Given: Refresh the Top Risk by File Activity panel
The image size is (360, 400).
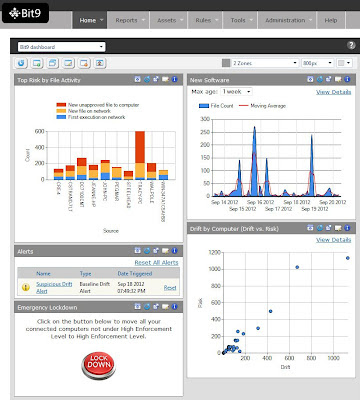Looking at the screenshot, I should (147, 79).
